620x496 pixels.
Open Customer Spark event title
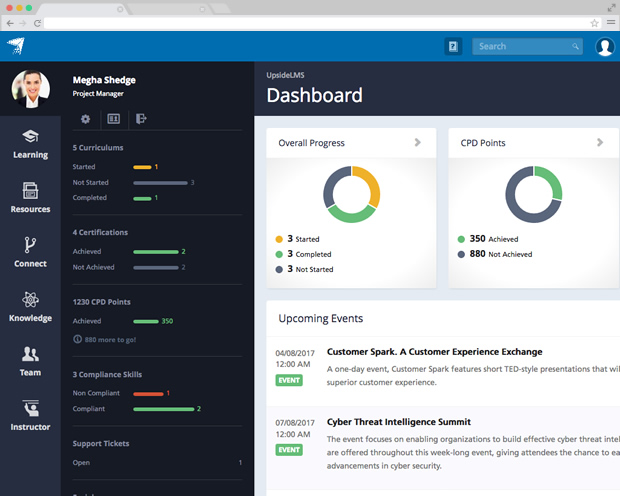click(435, 352)
